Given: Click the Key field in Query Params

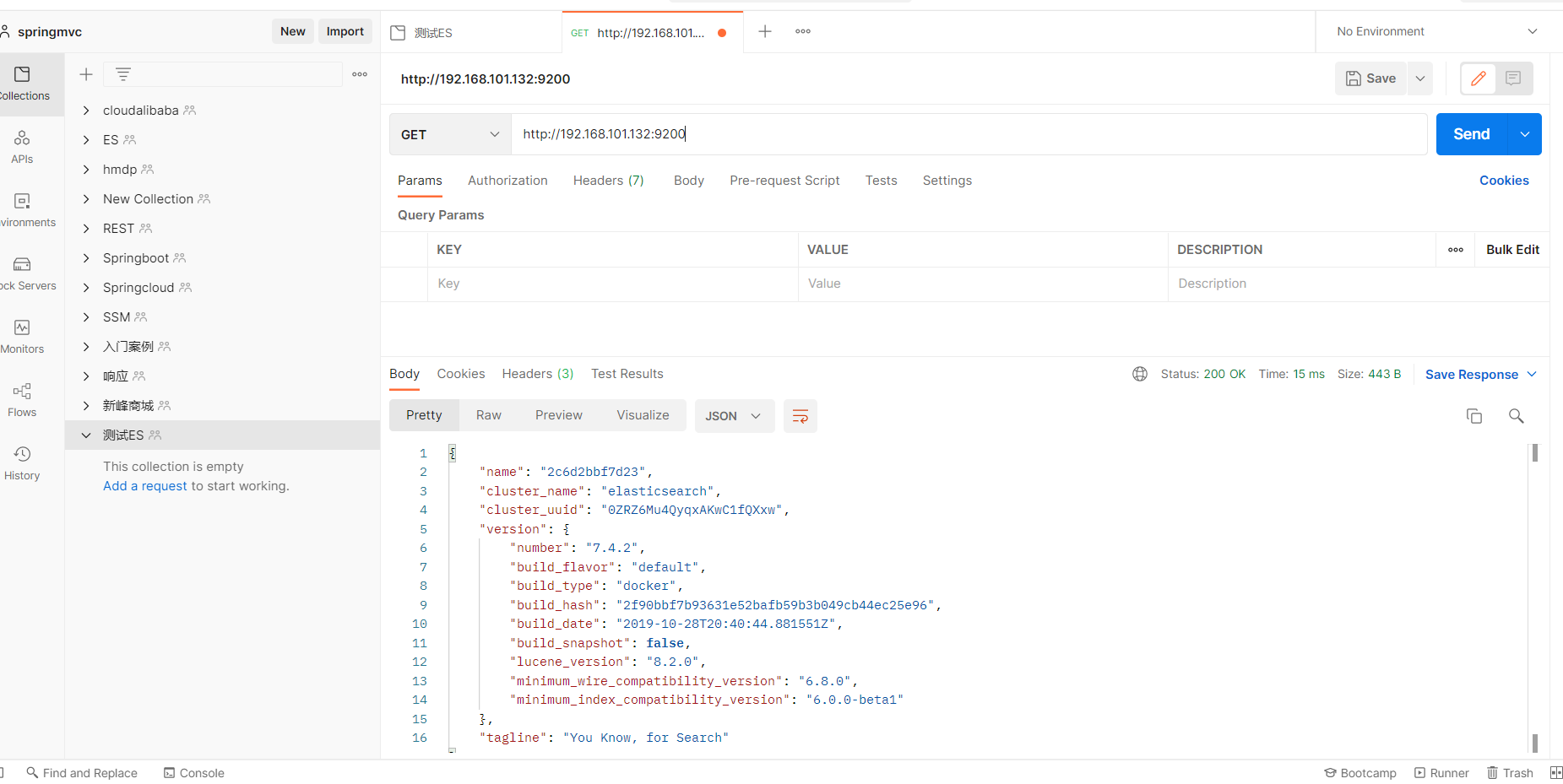Looking at the screenshot, I should pos(612,284).
